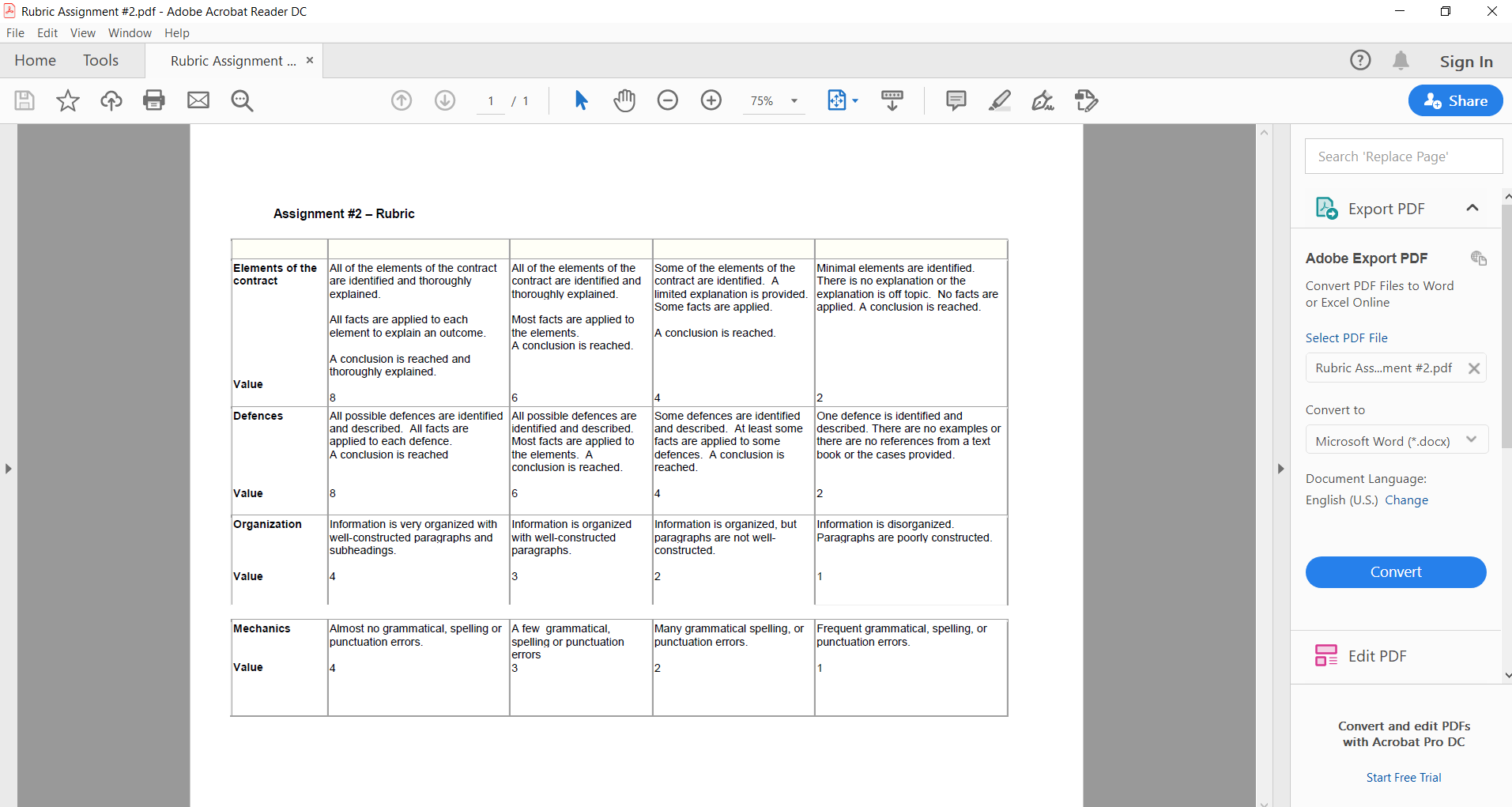Open the Edit menu
1512x807 pixels.
coord(47,32)
